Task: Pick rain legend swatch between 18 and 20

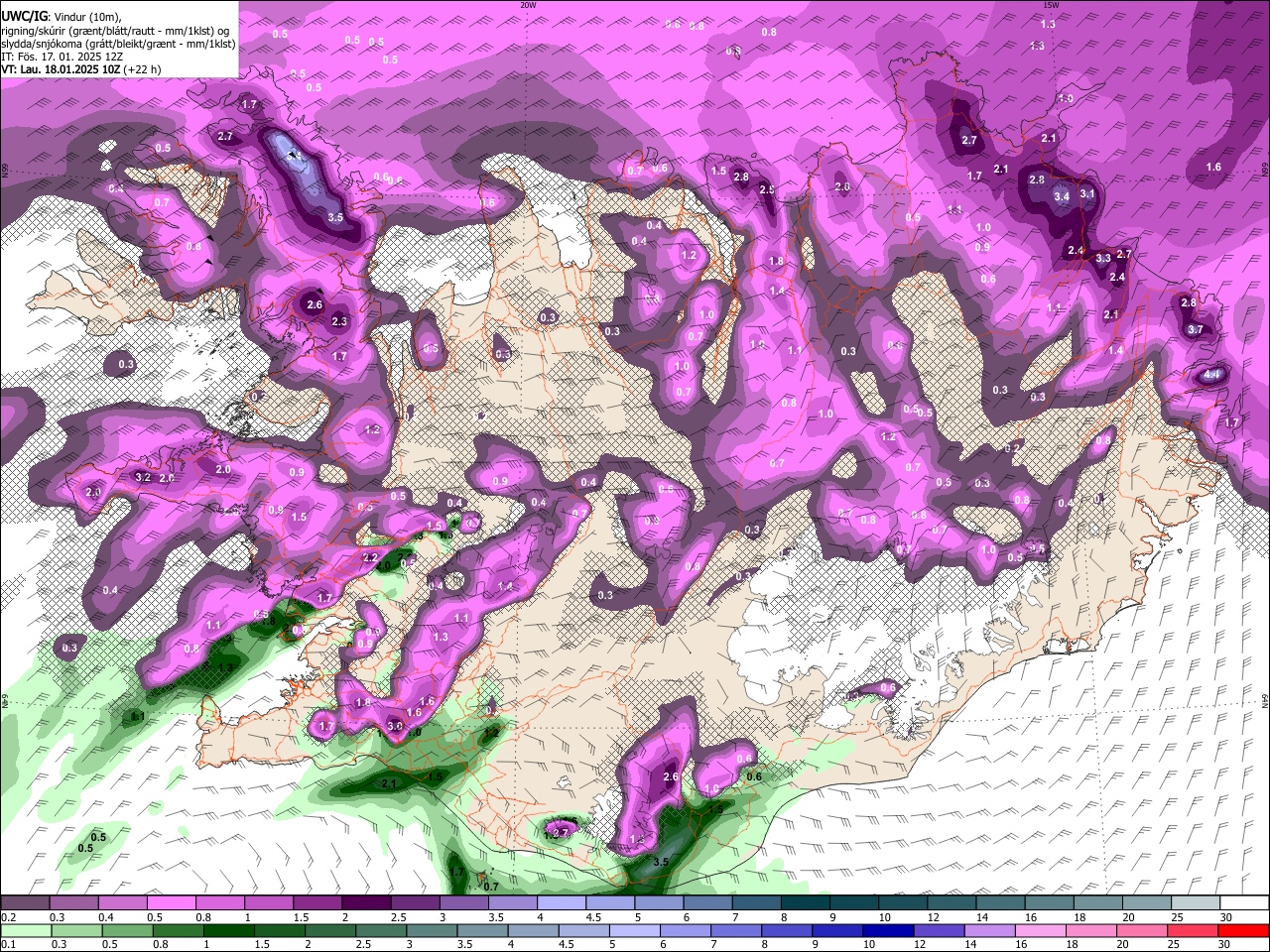Action: coord(1091,931)
